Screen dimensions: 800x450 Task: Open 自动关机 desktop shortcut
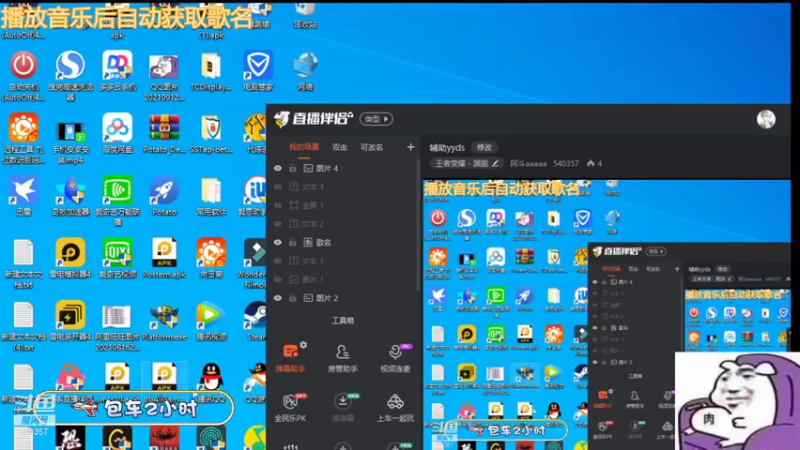23,75
